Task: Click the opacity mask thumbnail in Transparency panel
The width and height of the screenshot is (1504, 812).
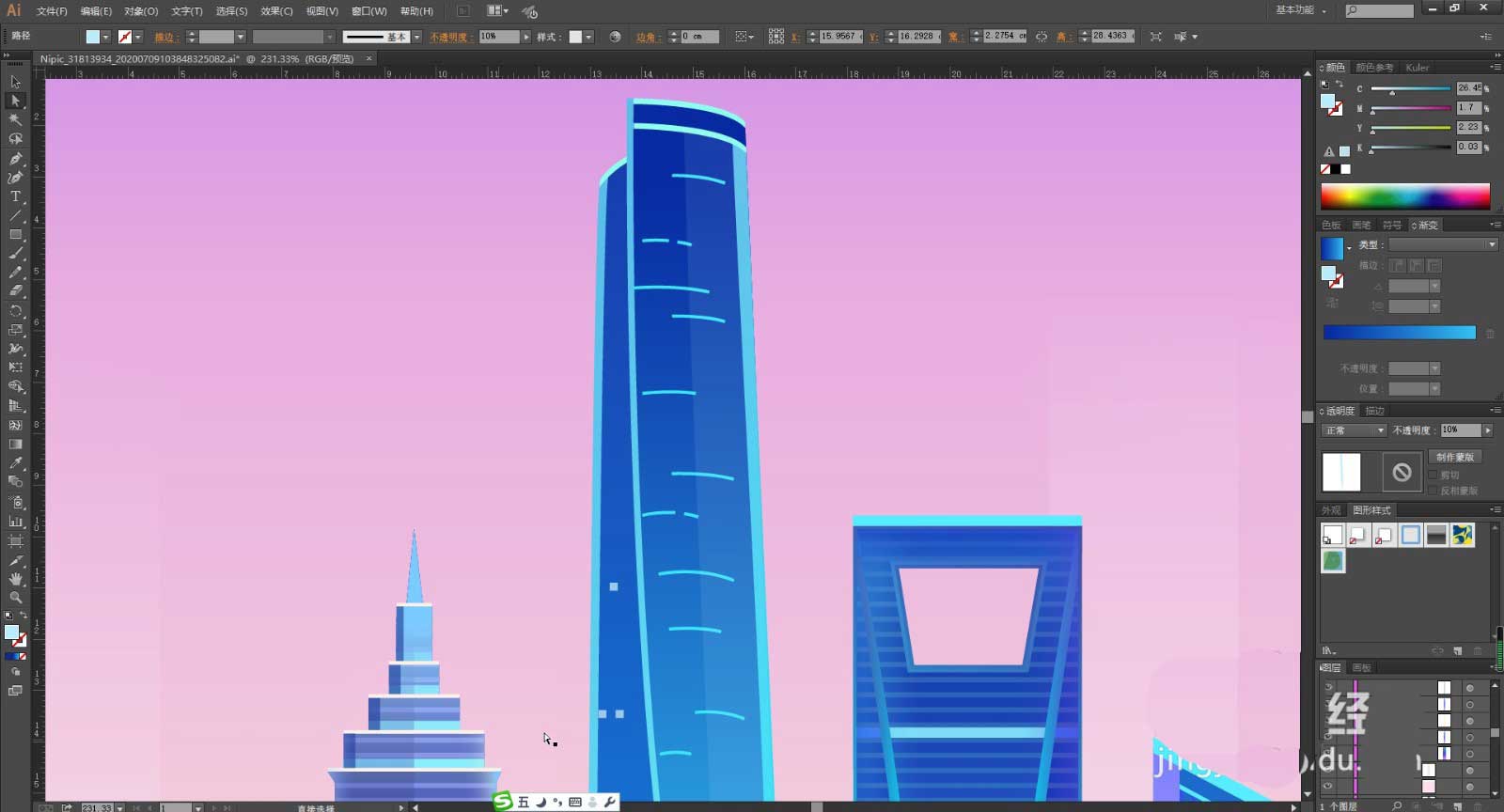Action: point(1402,472)
